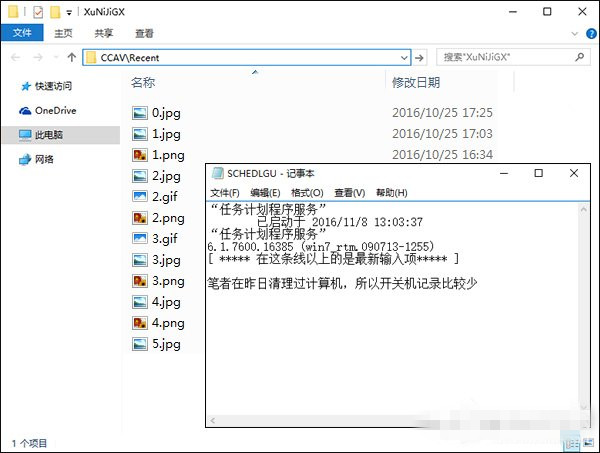Viewport: 600px width, 453px height.
Task: Open 网络 network location in sidebar
Action: (x=44, y=159)
